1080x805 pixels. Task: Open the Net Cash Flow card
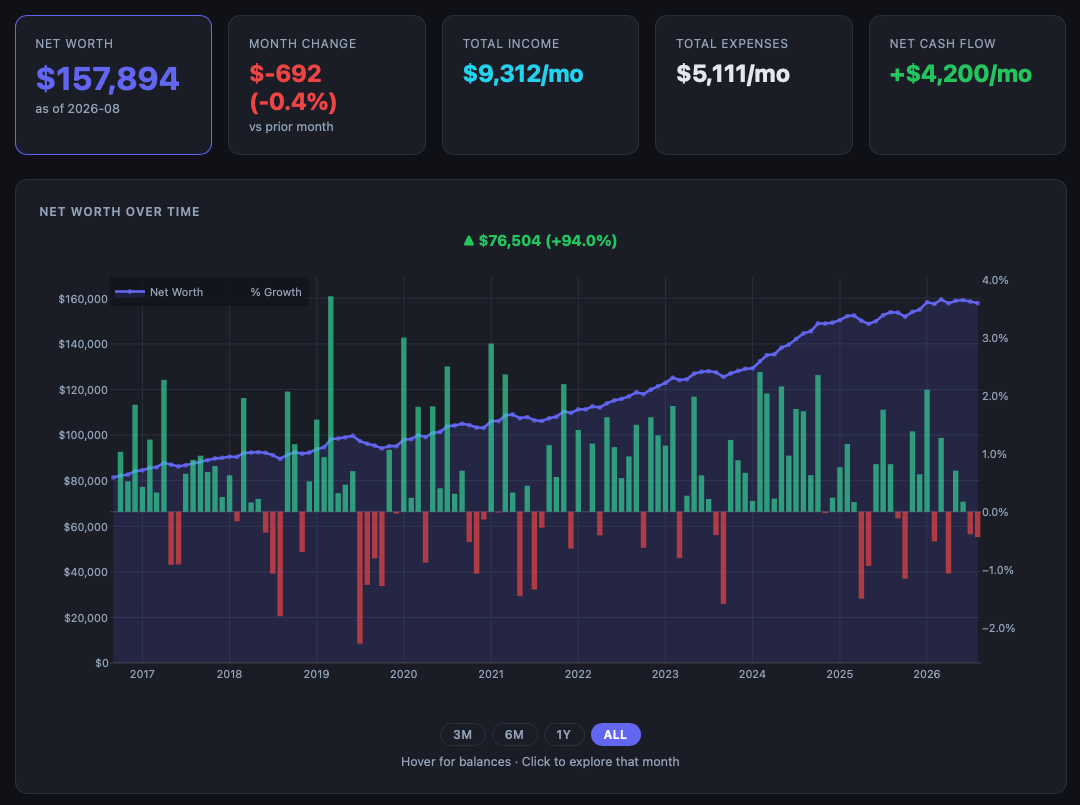pyautogui.click(x=967, y=85)
